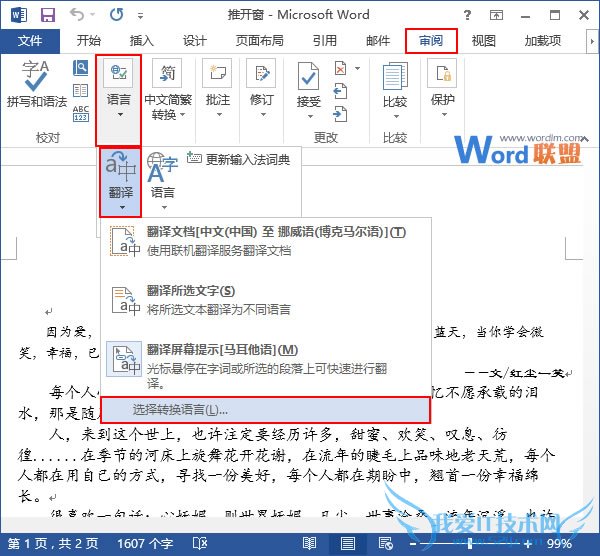
Task: Save the document with the floppy icon
Action: tap(48, 15)
